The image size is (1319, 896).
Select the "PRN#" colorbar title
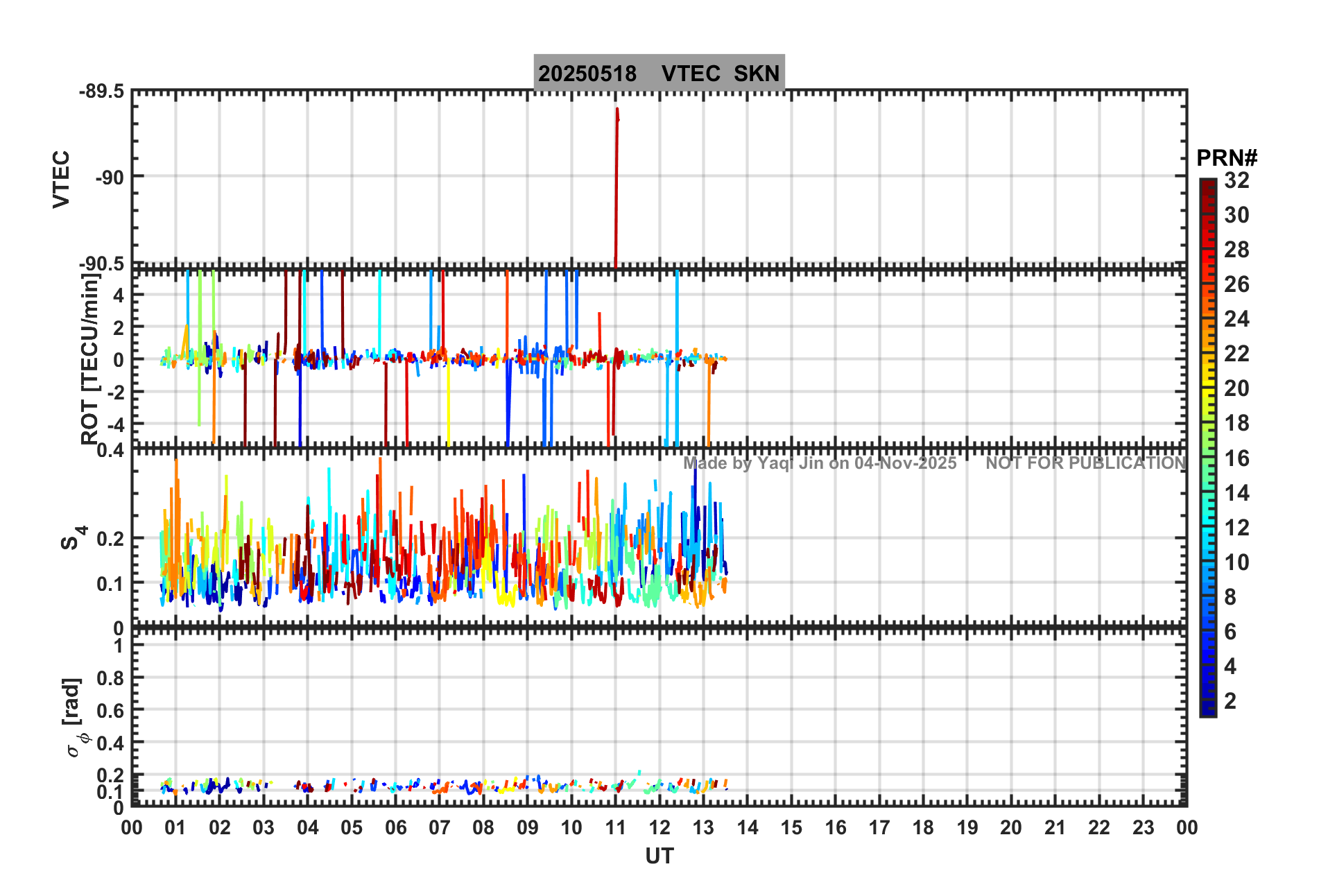1227,158
